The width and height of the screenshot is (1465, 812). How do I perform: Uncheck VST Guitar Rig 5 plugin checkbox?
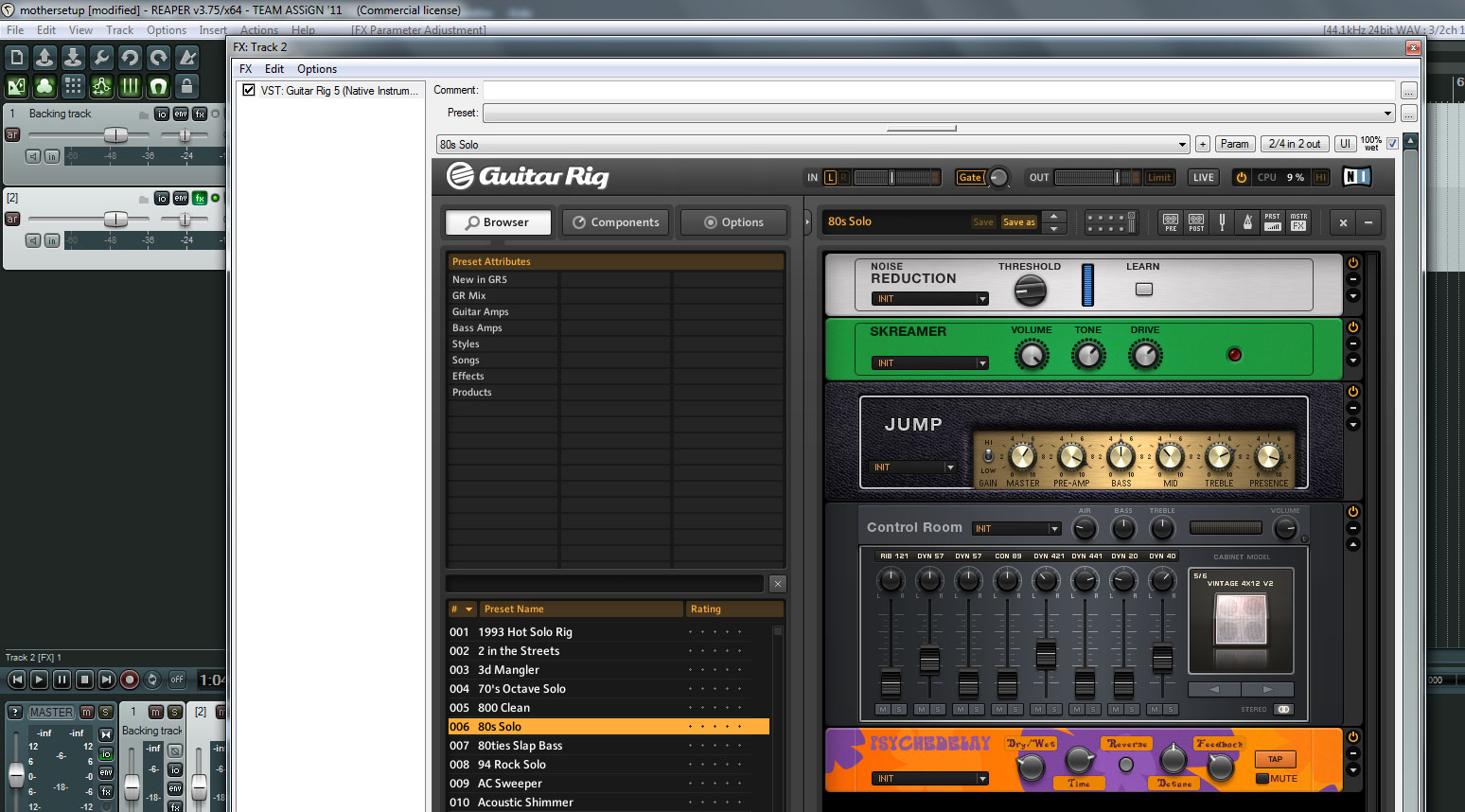249,90
